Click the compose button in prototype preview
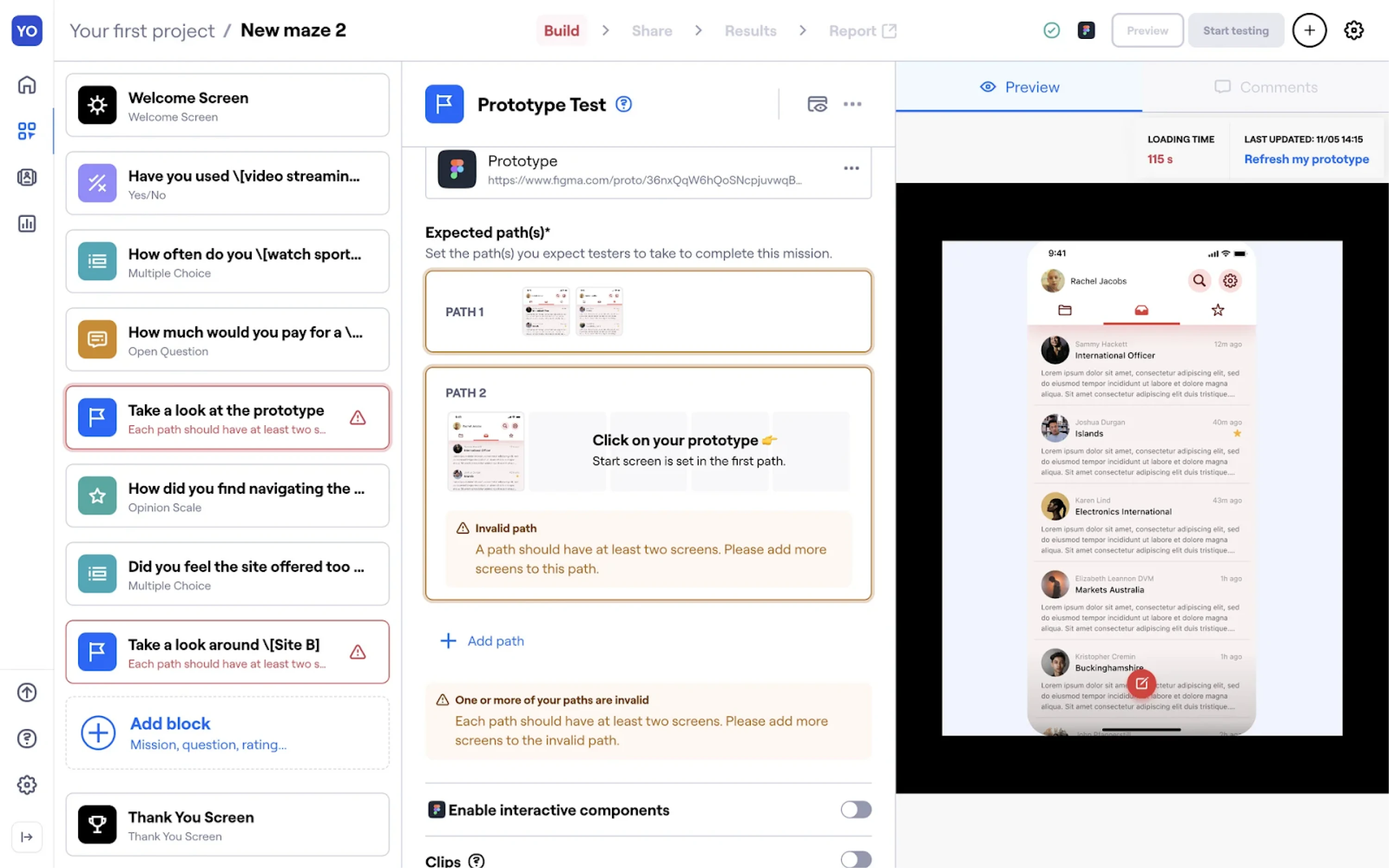 click(x=1141, y=683)
